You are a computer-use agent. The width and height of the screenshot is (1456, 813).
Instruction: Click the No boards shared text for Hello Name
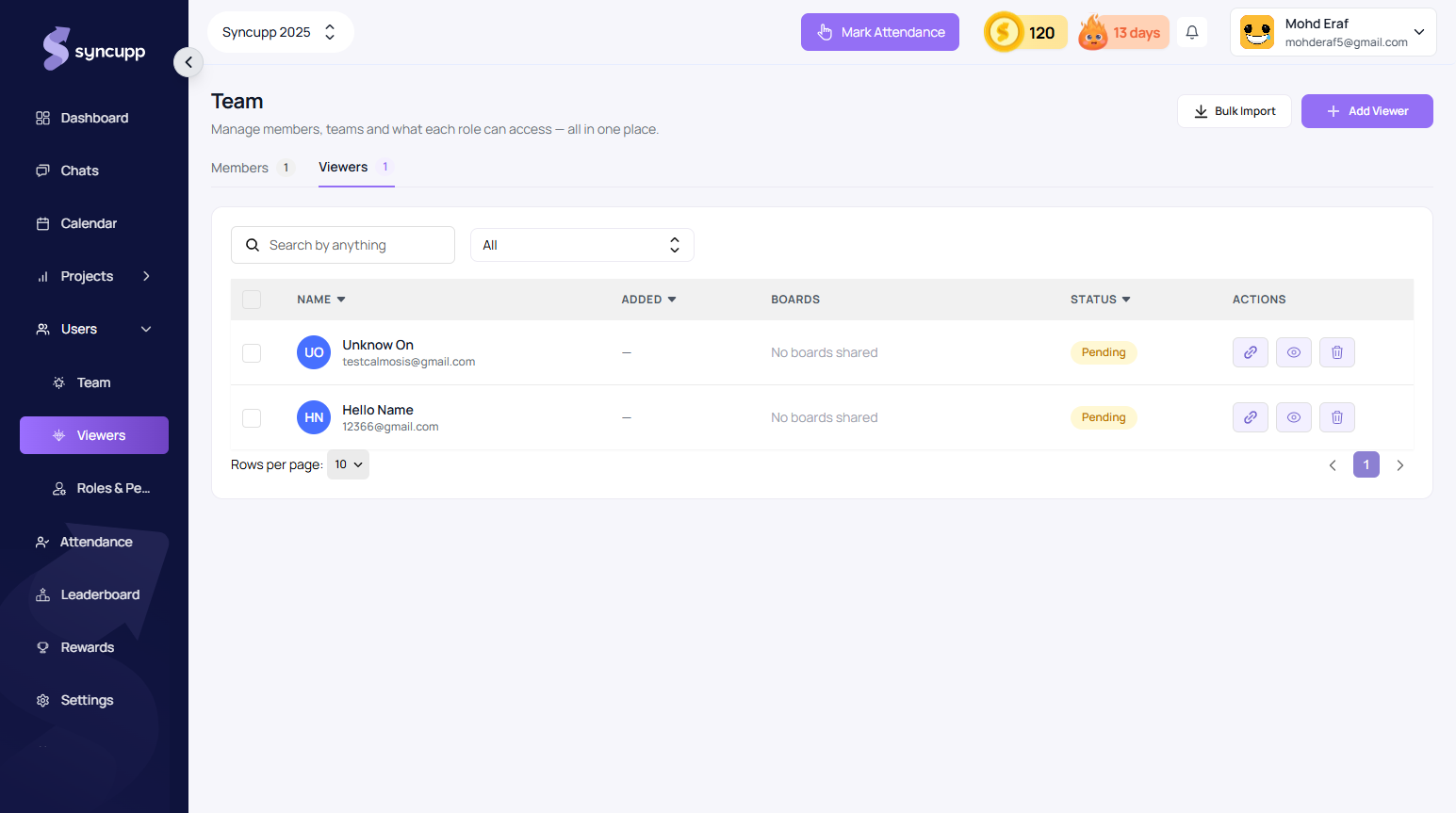click(825, 417)
